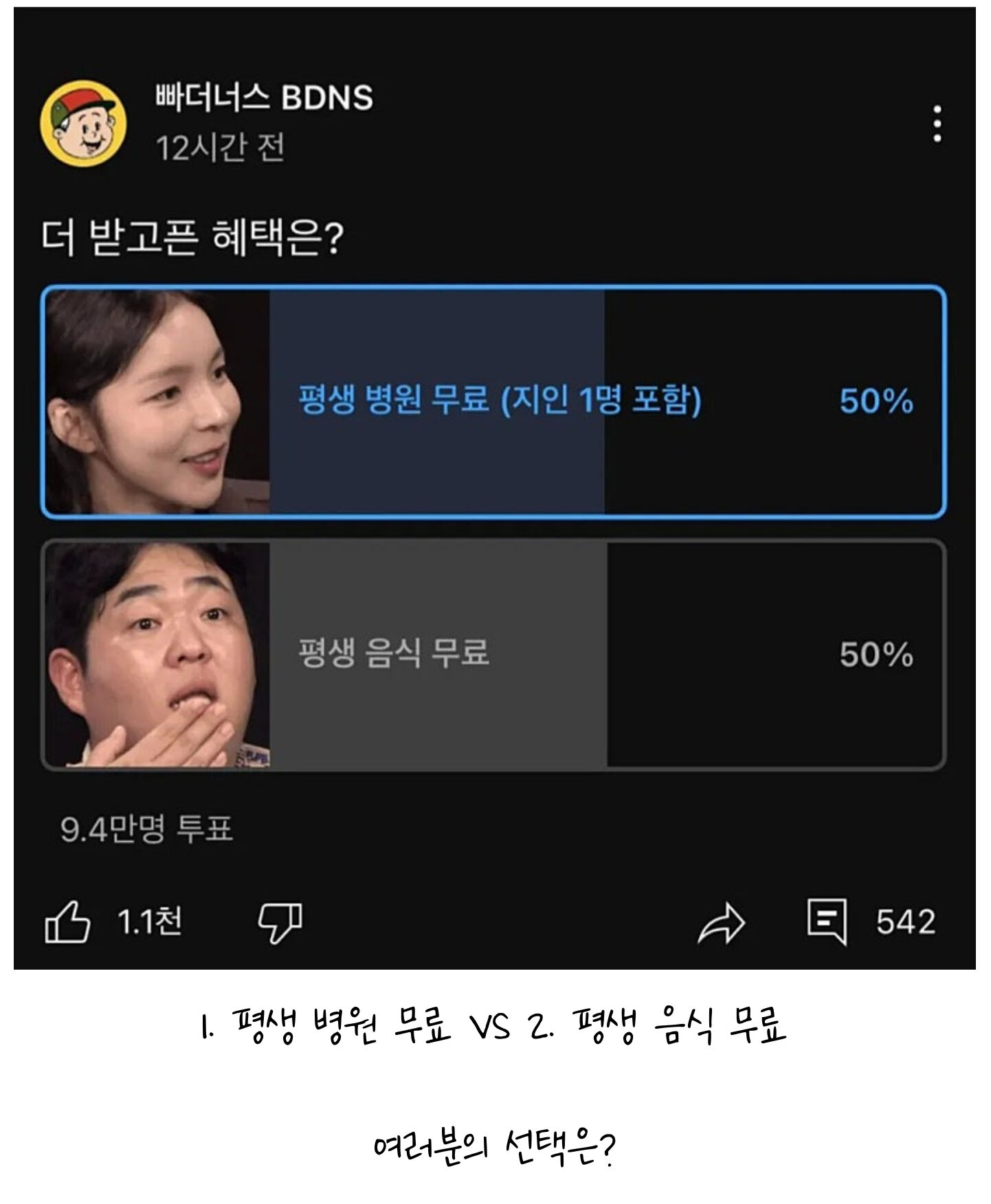Share the poll via arrow icon
This screenshot has height=1204, width=991.
(x=721, y=923)
